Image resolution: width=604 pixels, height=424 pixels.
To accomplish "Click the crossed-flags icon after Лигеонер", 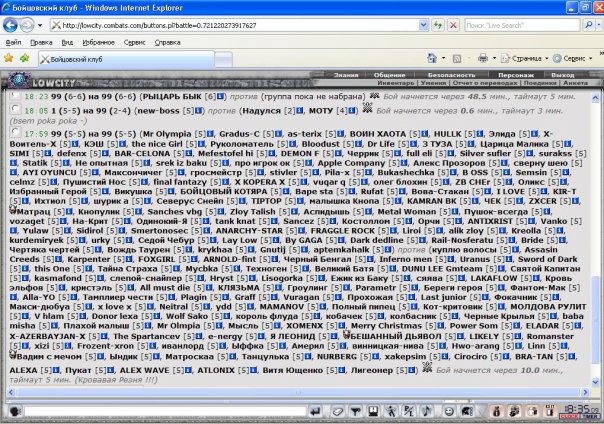I will click(427, 368).
